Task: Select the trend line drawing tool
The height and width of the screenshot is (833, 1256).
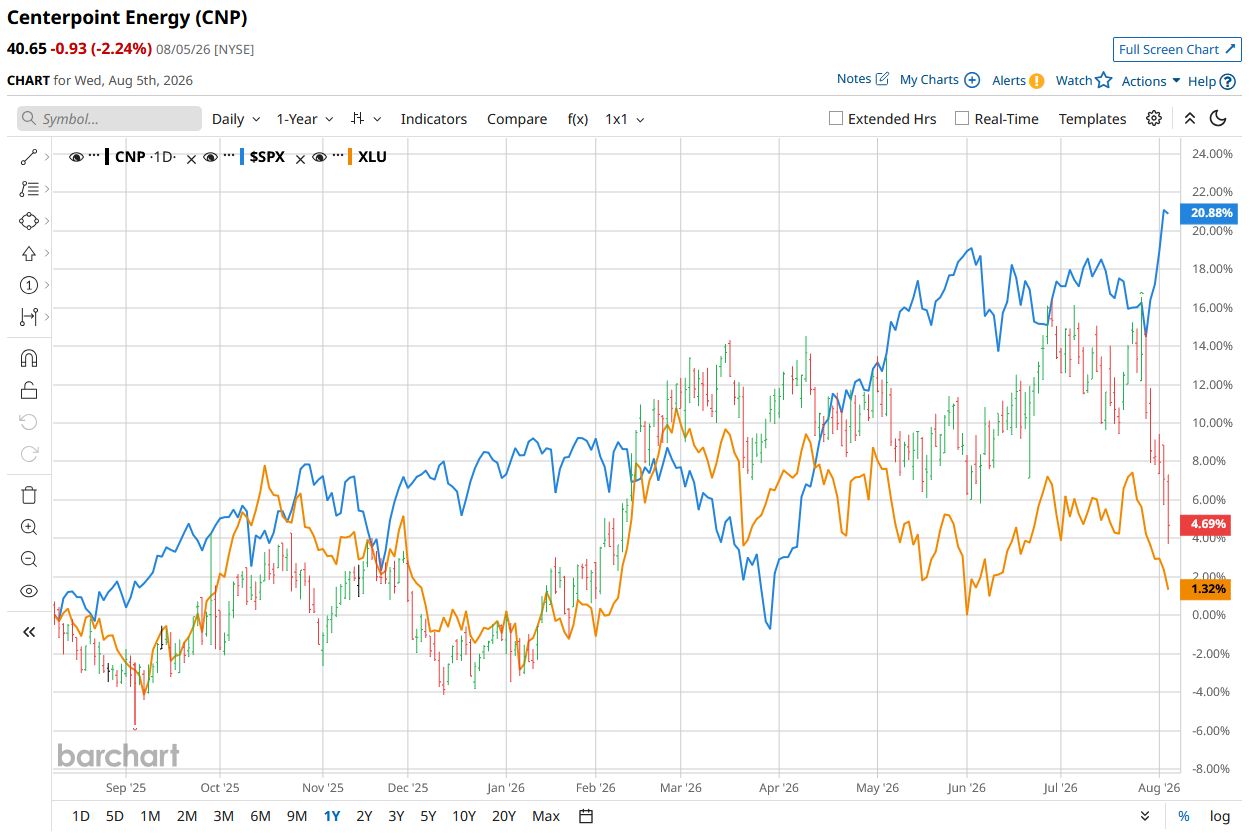Action: (28, 157)
